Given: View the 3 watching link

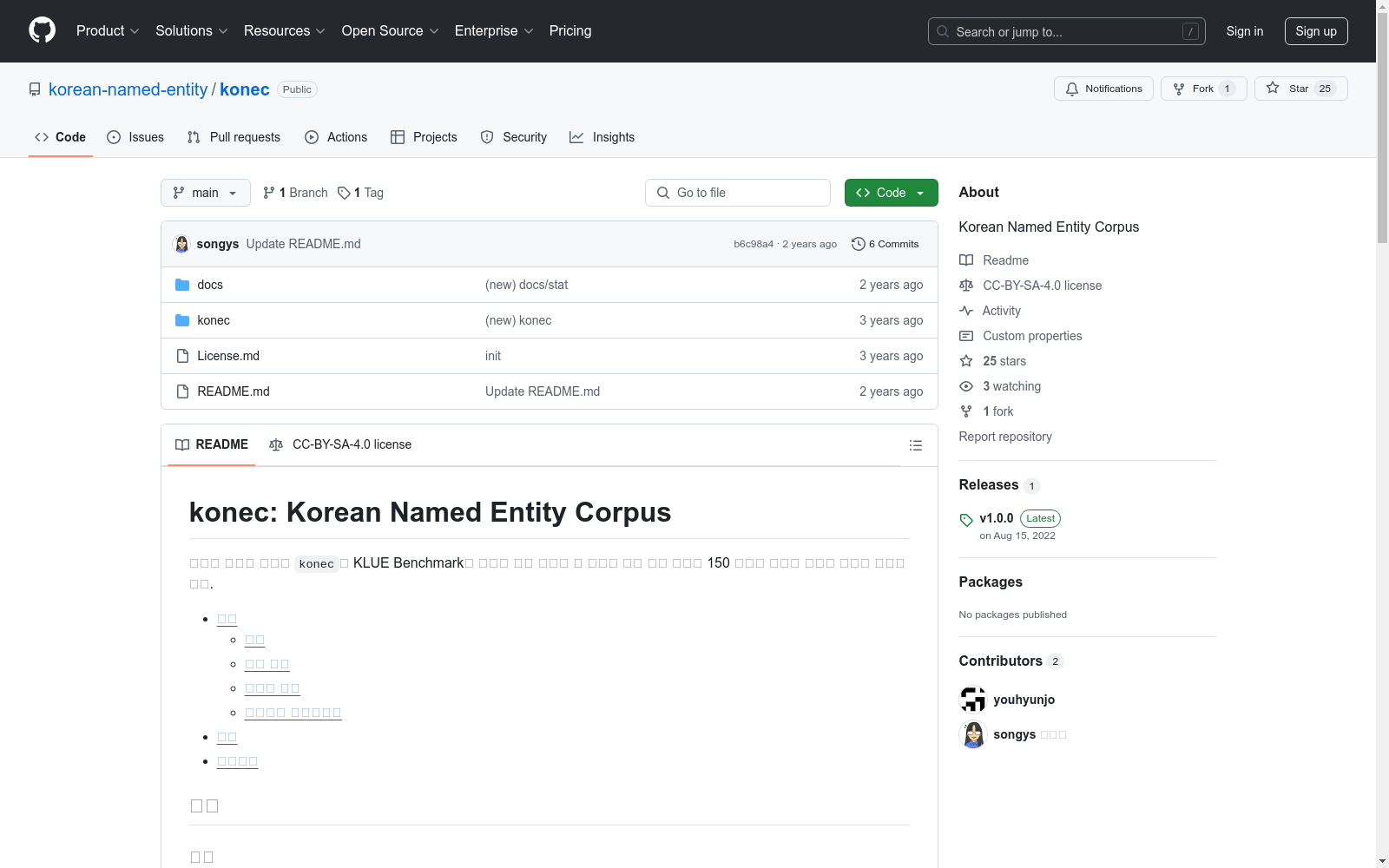Looking at the screenshot, I should pos(1000,386).
